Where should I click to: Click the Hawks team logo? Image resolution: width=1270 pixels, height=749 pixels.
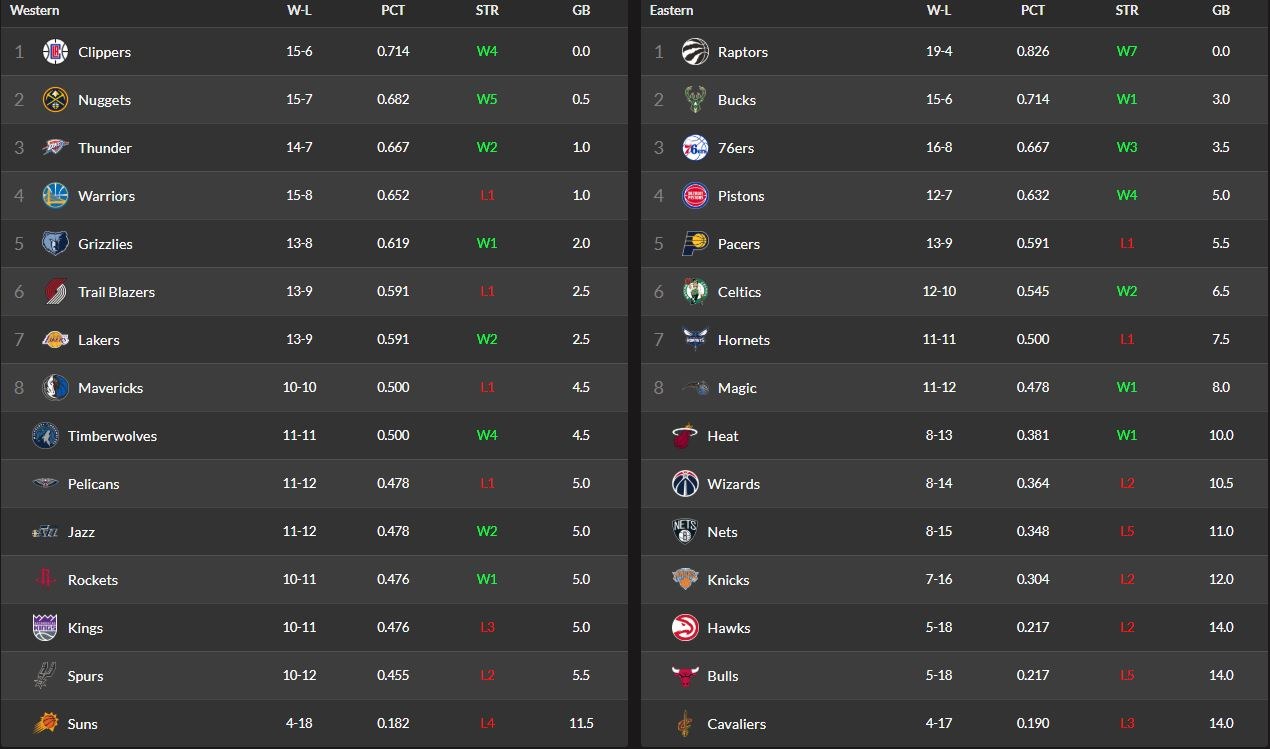click(x=685, y=628)
